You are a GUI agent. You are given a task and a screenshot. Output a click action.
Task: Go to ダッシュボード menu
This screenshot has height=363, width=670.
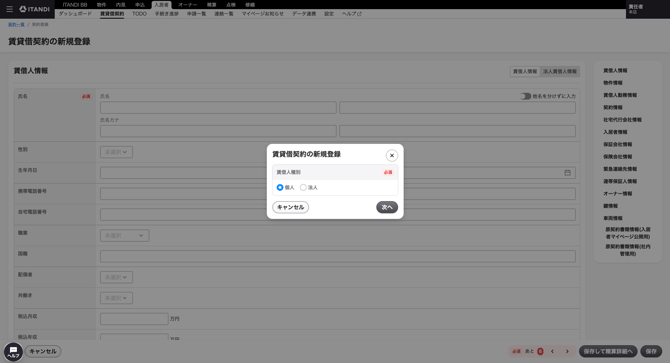coord(75,14)
